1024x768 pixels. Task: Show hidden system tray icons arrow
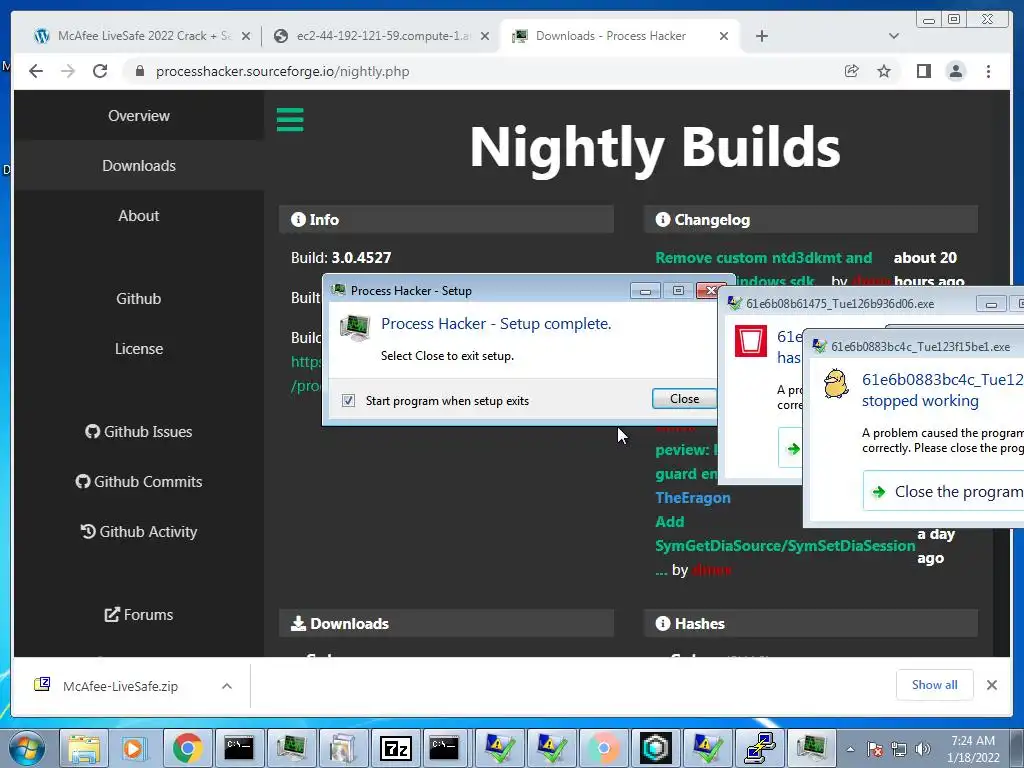[x=850, y=749]
